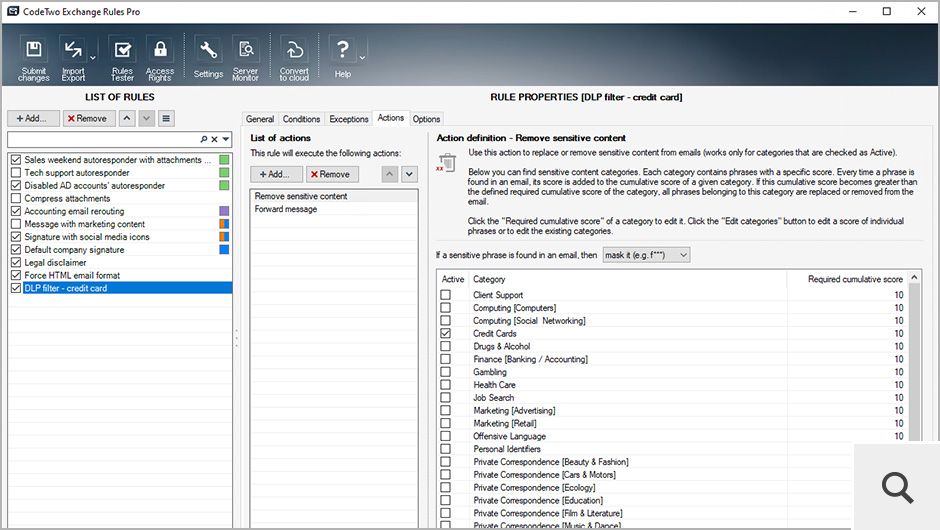Expand the Import Export dropdown arrow
Viewport: 940px width, 530px height.
pos(93,58)
